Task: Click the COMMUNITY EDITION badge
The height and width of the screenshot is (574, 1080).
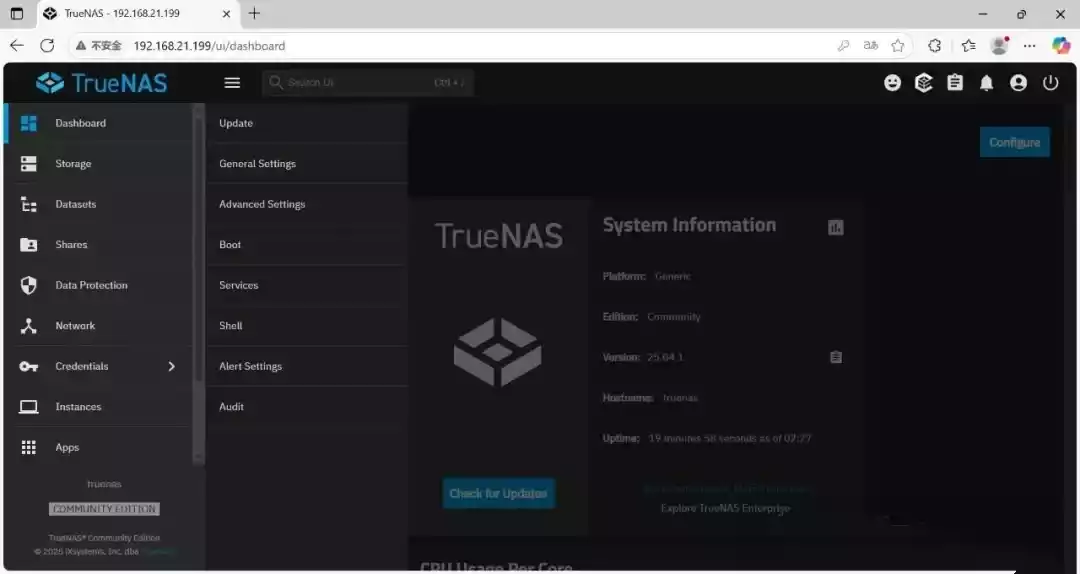Action: (x=104, y=509)
